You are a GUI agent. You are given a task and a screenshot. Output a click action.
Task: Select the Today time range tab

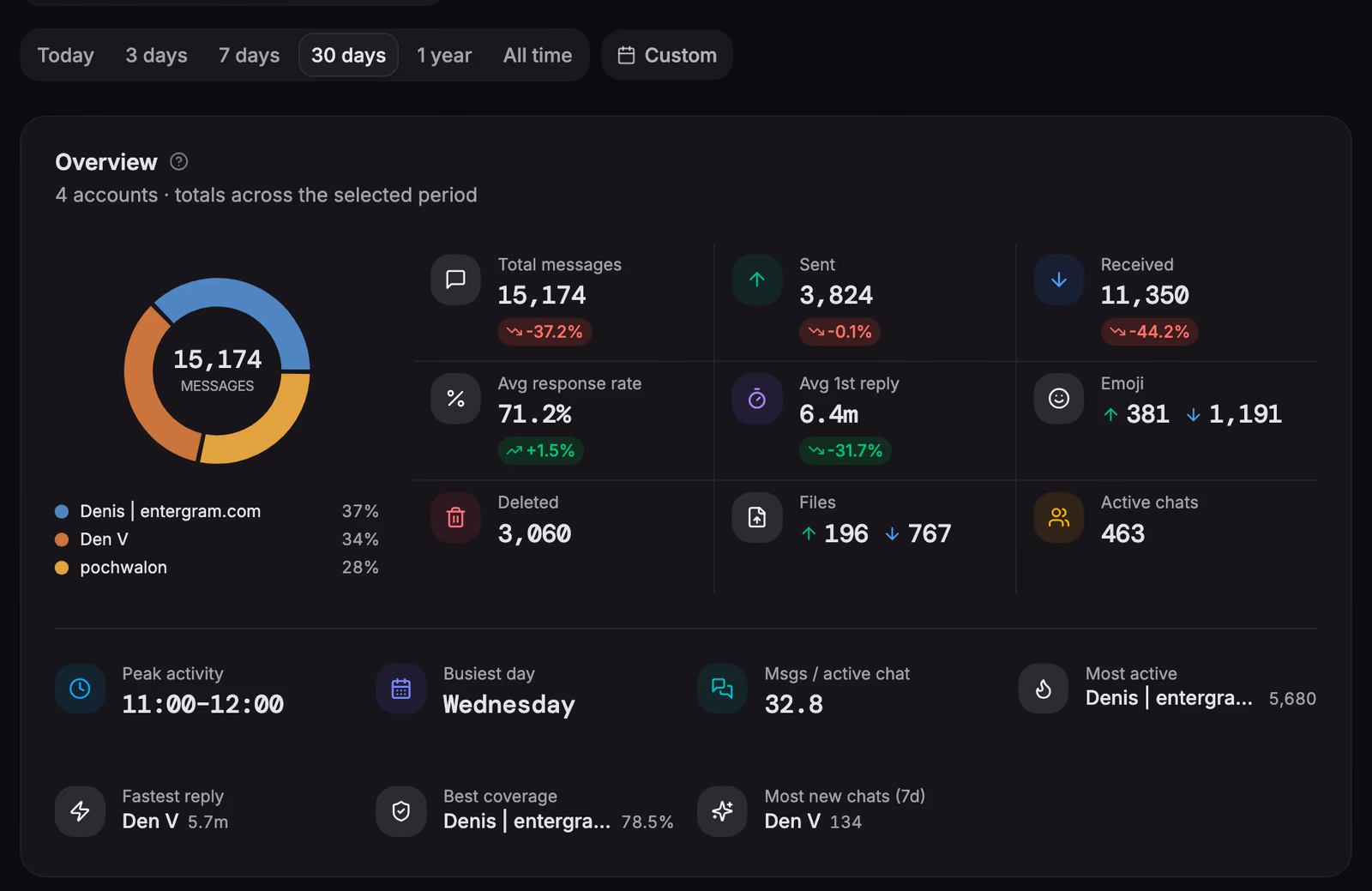pyautogui.click(x=65, y=55)
